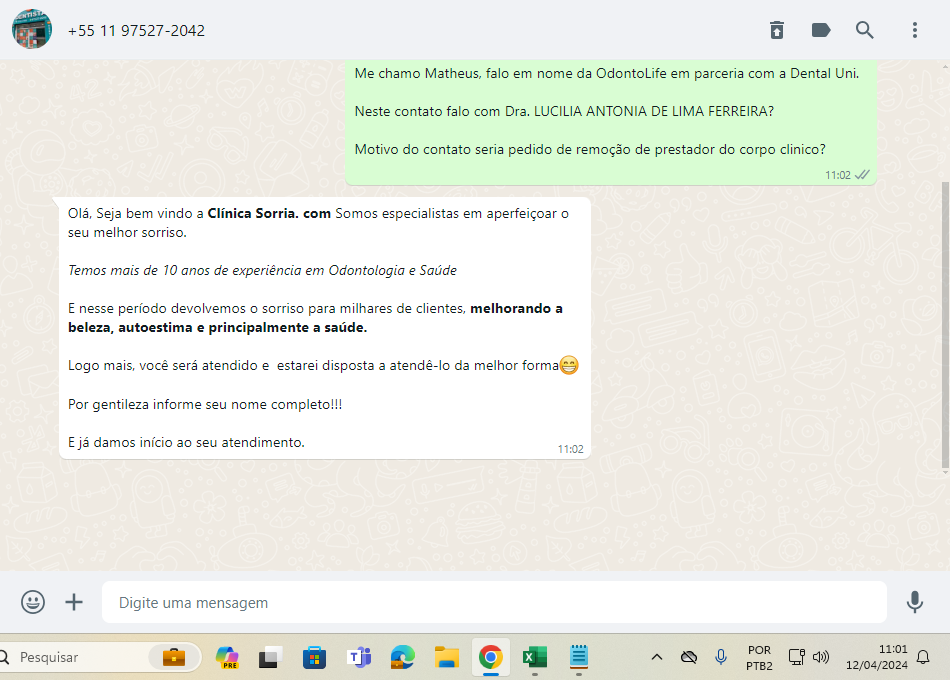Open Task View on taskbar
The image size is (950, 680).
(270, 657)
